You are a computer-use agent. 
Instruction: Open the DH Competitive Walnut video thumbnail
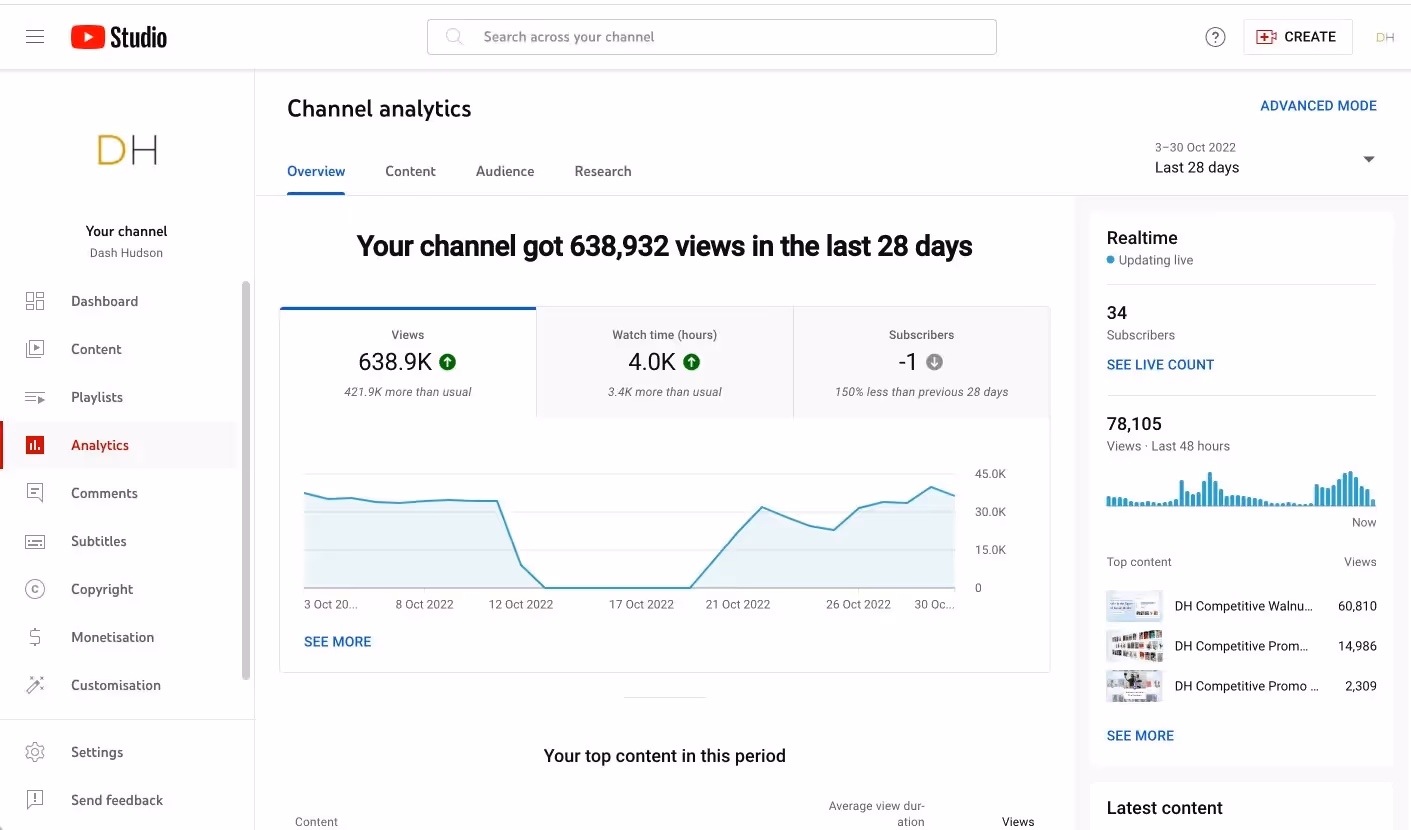tap(1134, 605)
